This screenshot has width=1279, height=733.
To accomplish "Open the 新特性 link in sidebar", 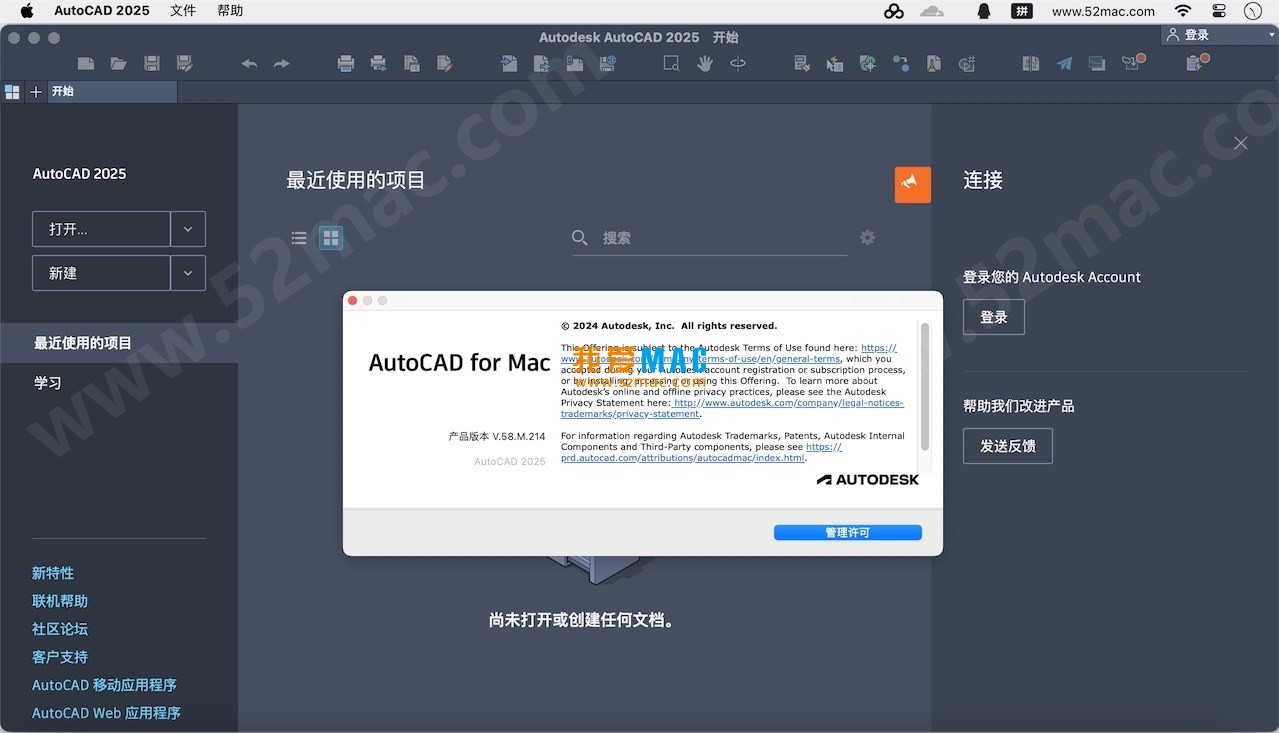I will (x=53, y=572).
